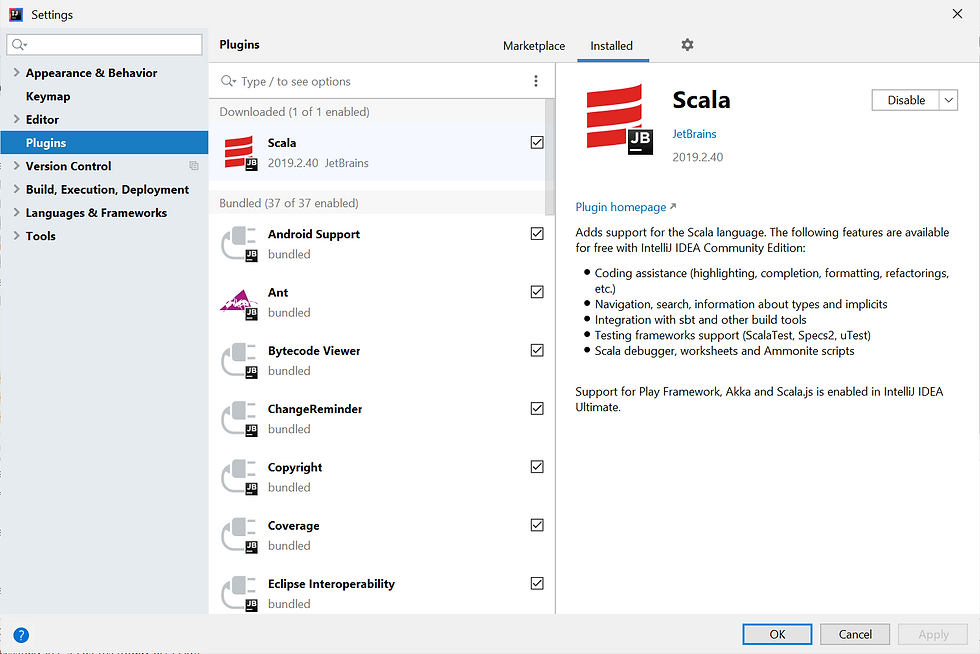This screenshot has width=980, height=654.
Task: Click the Ant plugin icon
Action: coord(241,301)
